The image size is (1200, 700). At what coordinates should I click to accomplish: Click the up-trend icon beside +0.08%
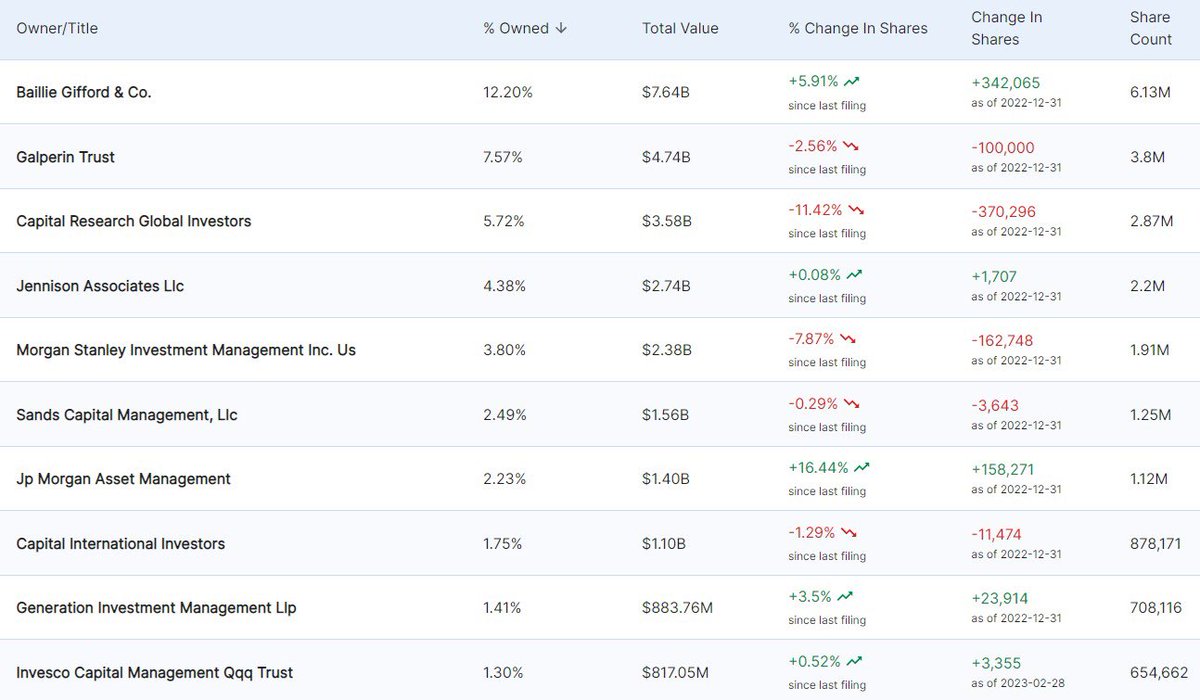[x=855, y=275]
